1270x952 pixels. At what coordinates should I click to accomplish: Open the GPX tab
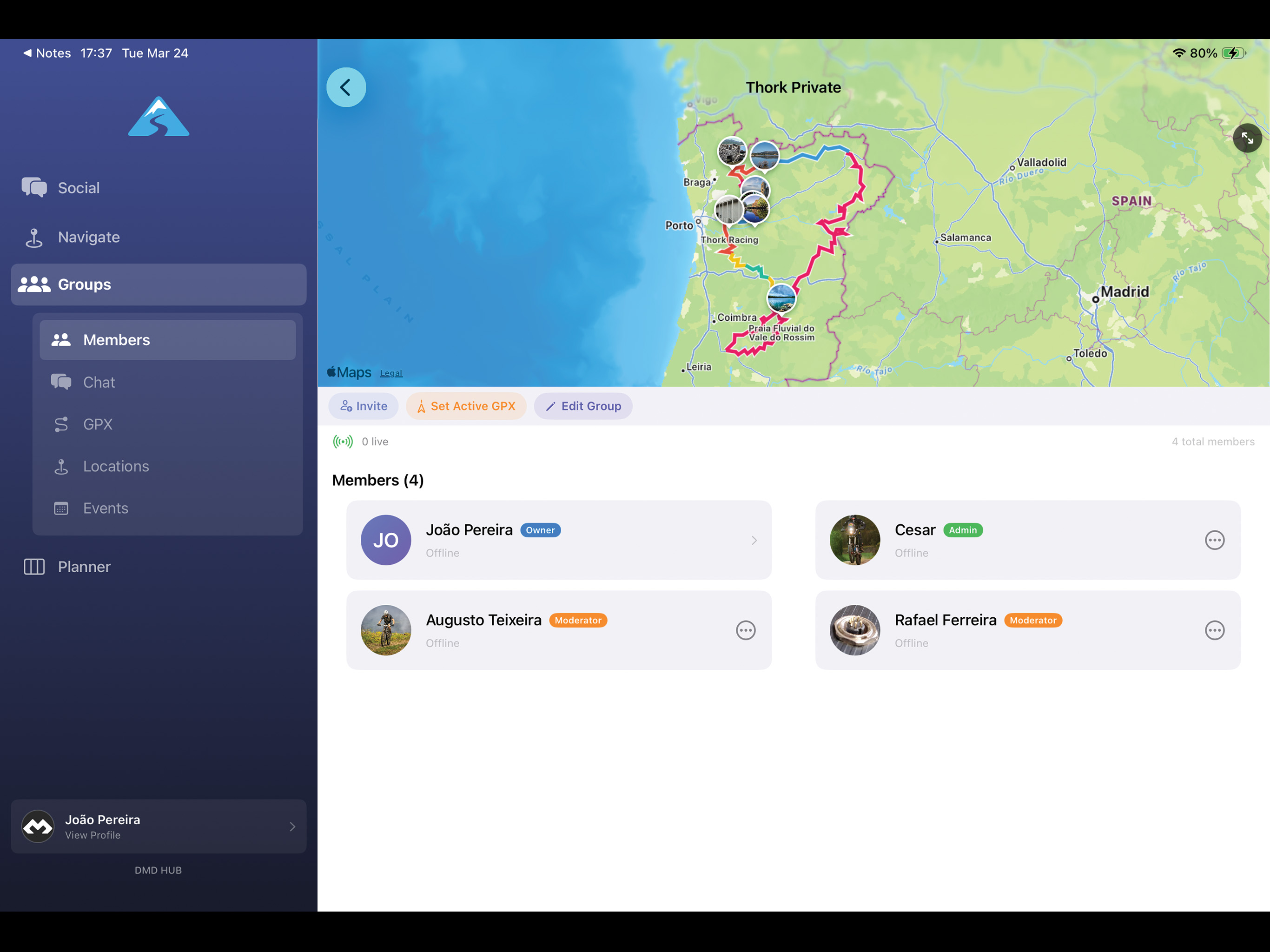168,424
